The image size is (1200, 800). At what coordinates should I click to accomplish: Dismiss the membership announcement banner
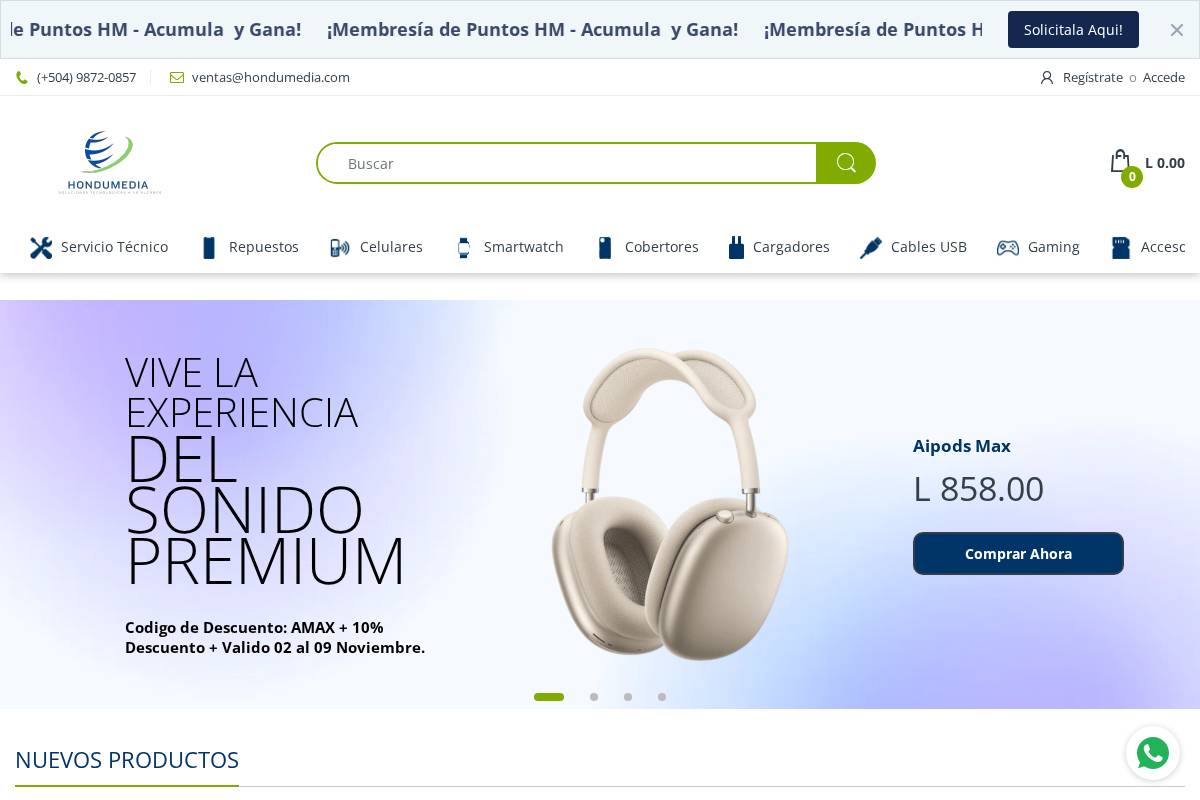(1177, 30)
